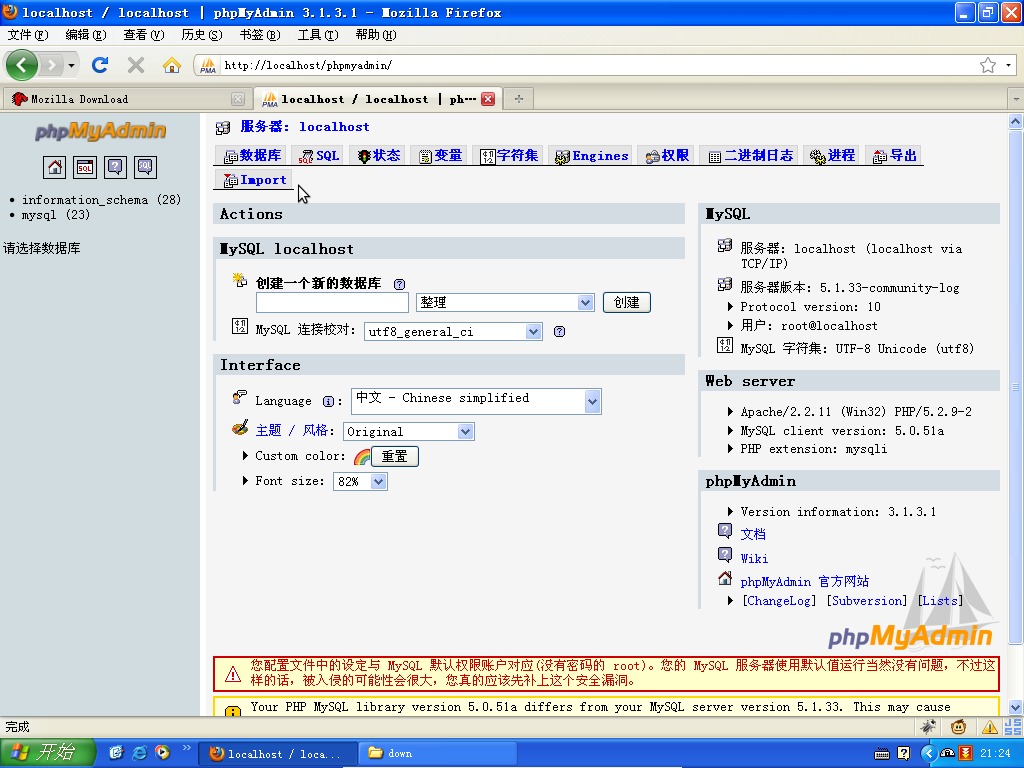Open the tab list dropdown arrow
The image size is (1024, 768).
1016,99
